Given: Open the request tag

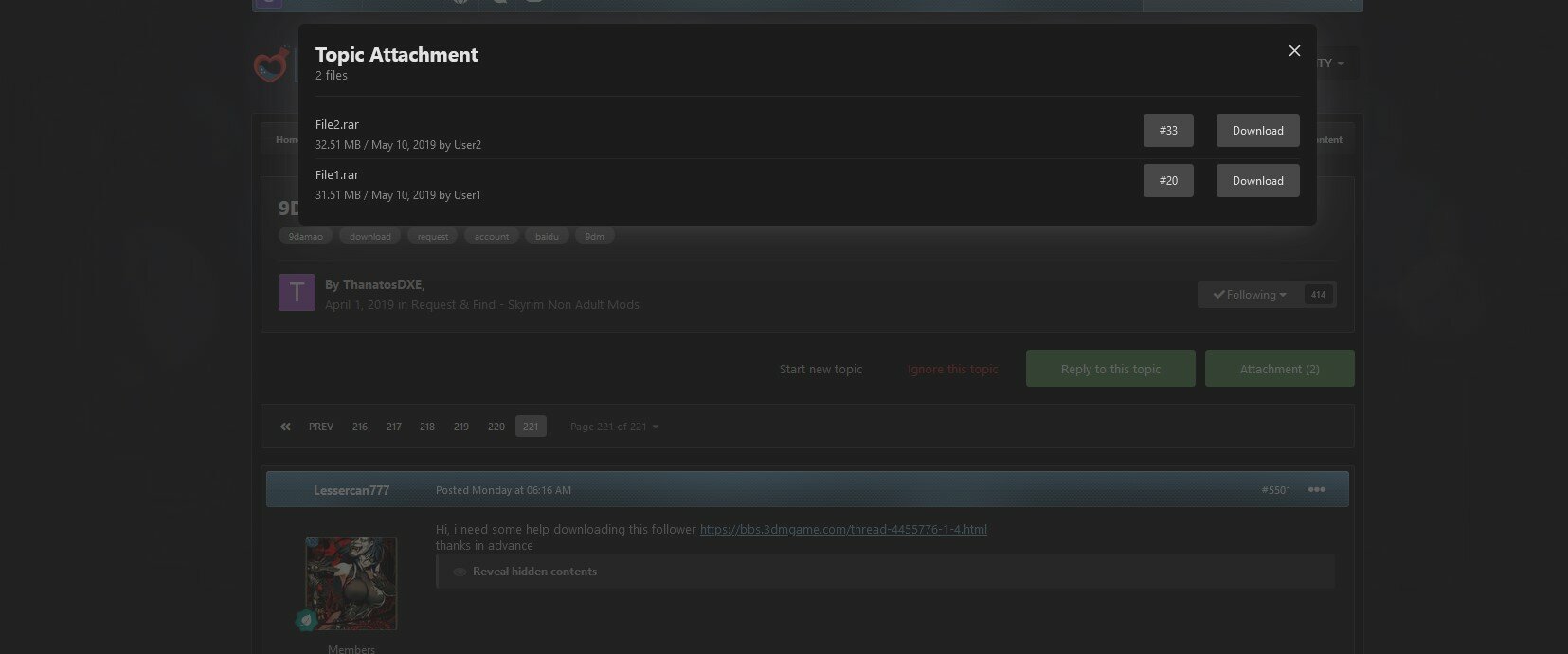Looking at the screenshot, I should coord(433,236).
